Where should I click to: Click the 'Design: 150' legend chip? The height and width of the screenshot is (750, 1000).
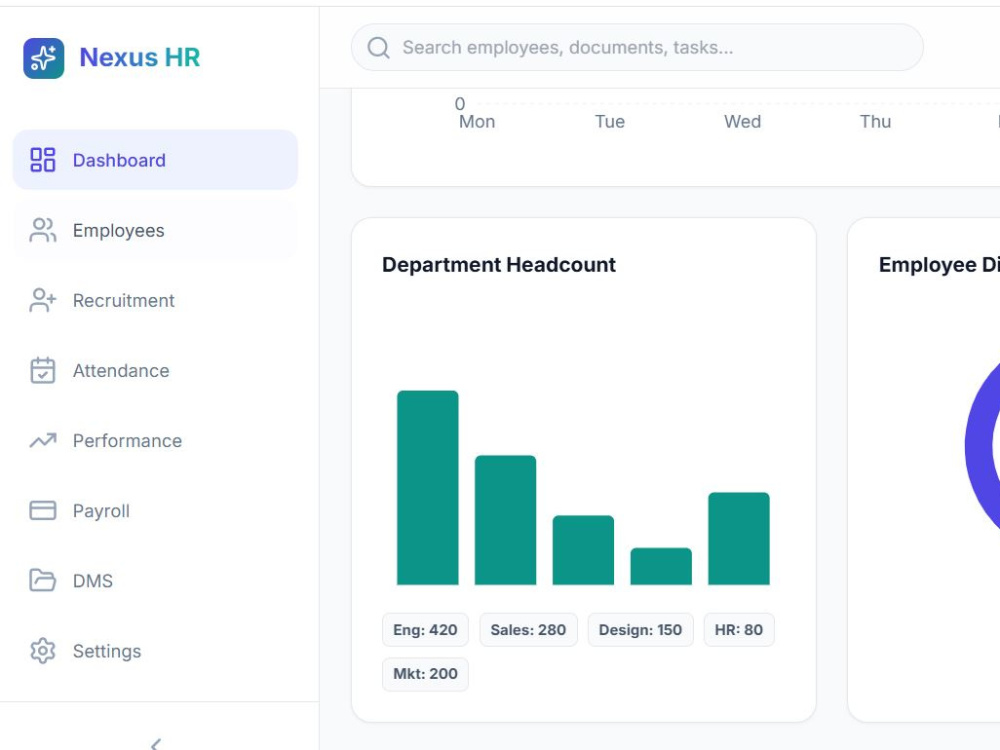640,630
